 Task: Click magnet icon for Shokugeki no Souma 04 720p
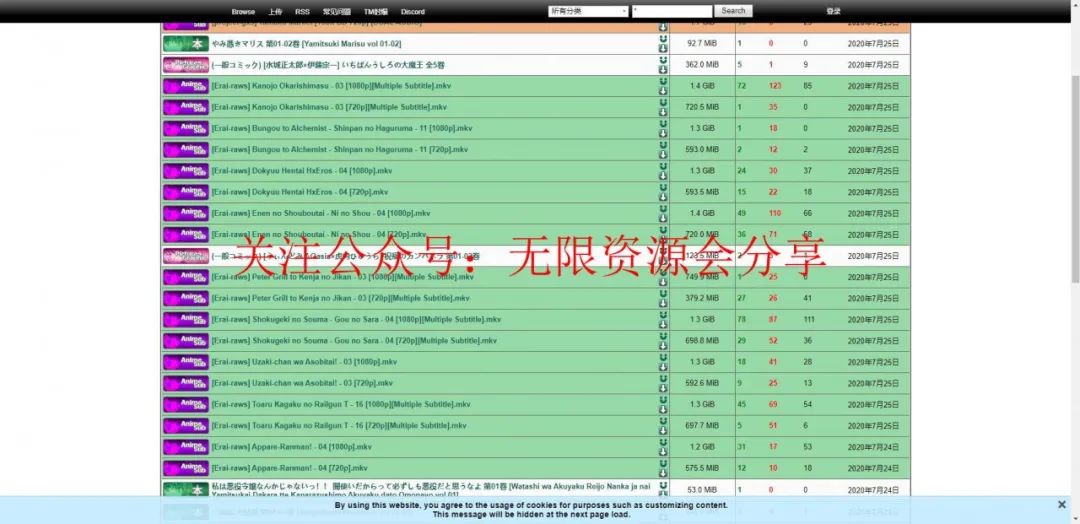pos(663,337)
